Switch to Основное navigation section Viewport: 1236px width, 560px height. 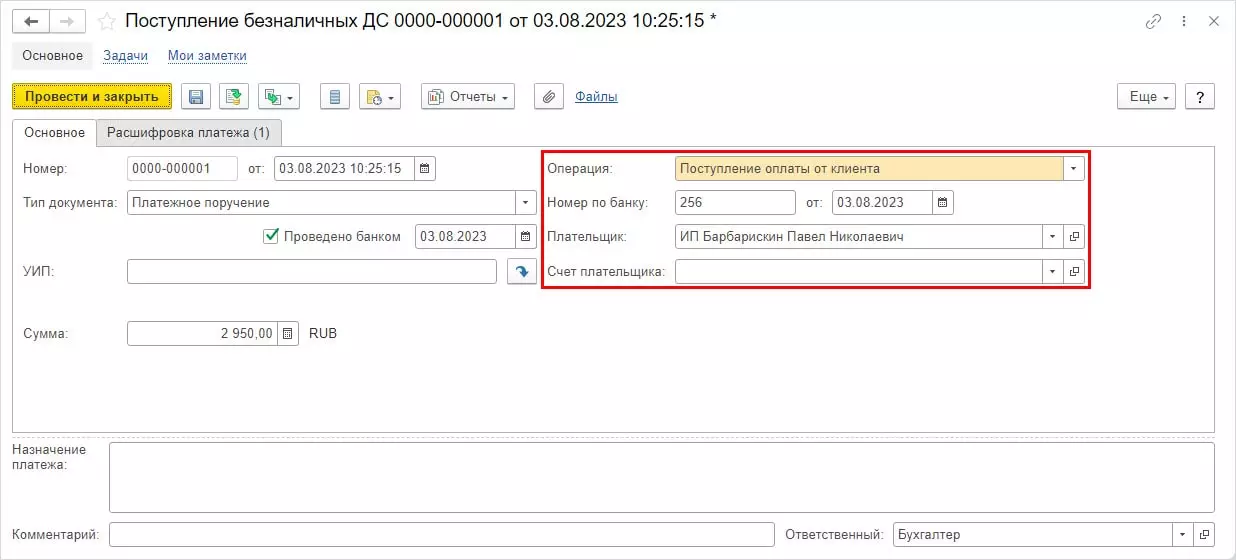pyautogui.click(x=52, y=56)
